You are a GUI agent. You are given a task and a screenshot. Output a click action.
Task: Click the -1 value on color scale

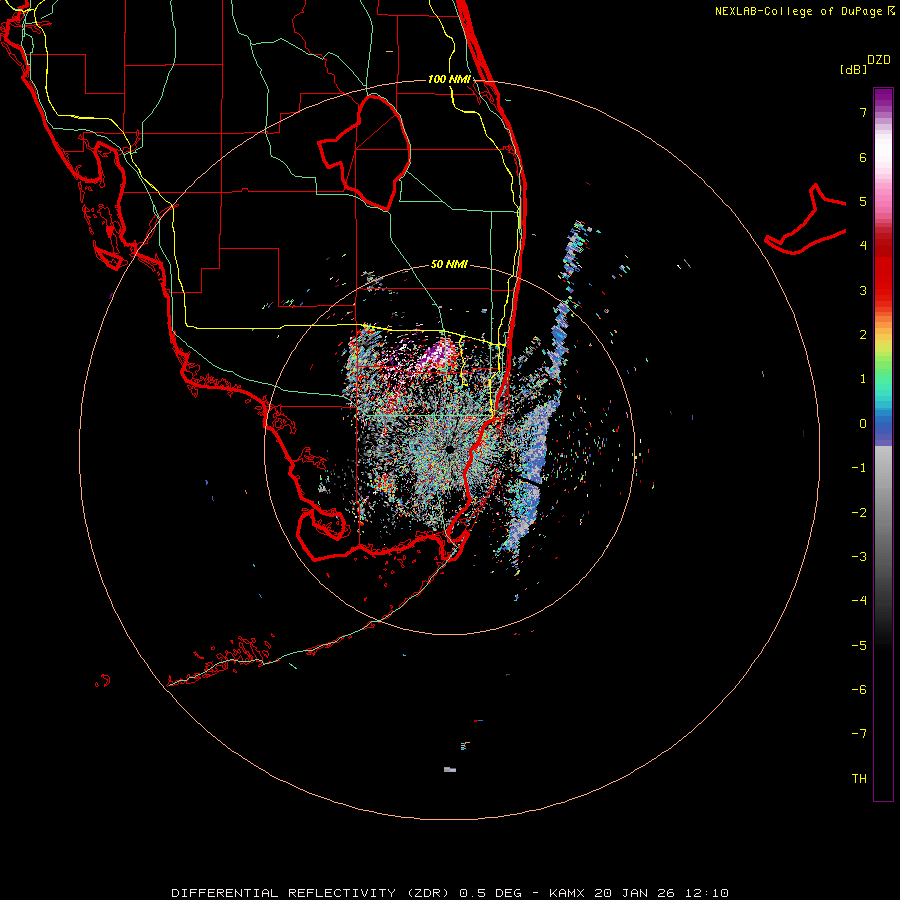click(859, 468)
